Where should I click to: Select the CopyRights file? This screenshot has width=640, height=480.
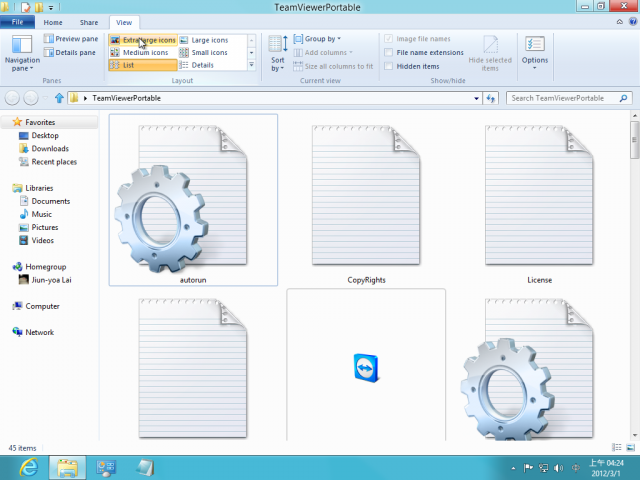pos(366,200)
